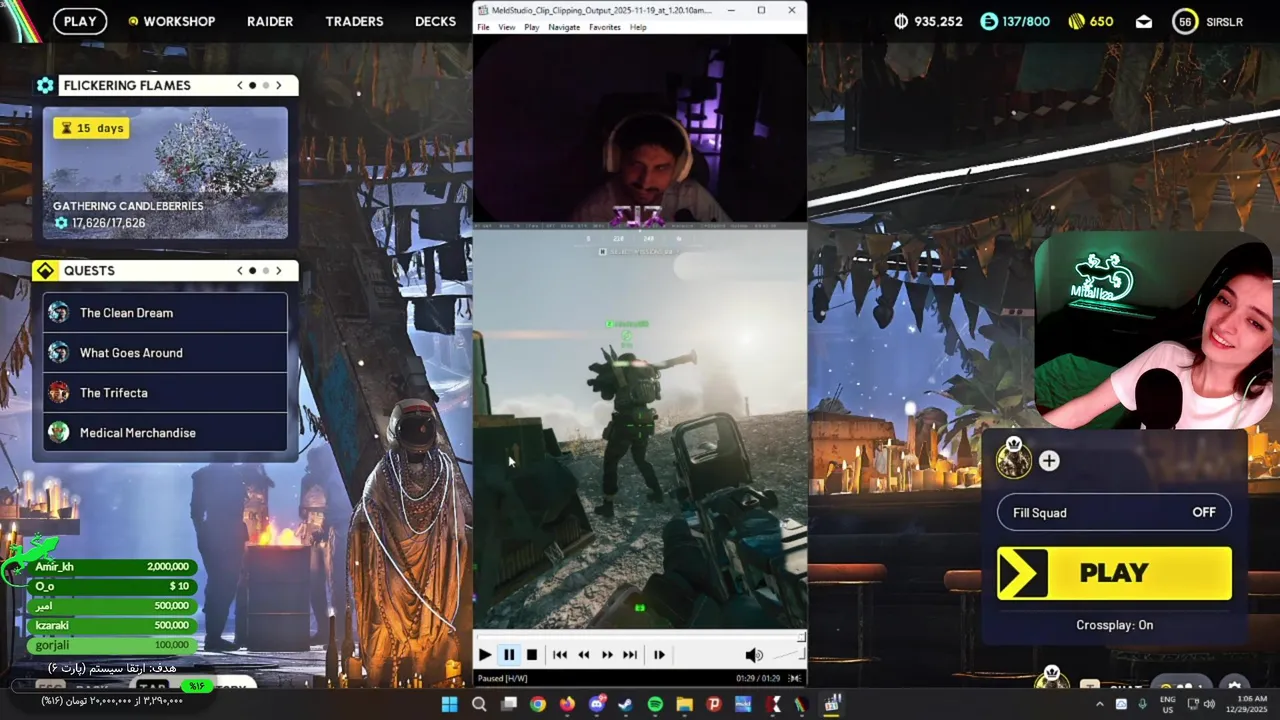Pause the video in media player
1280x720 pixels.
[508, 655]
